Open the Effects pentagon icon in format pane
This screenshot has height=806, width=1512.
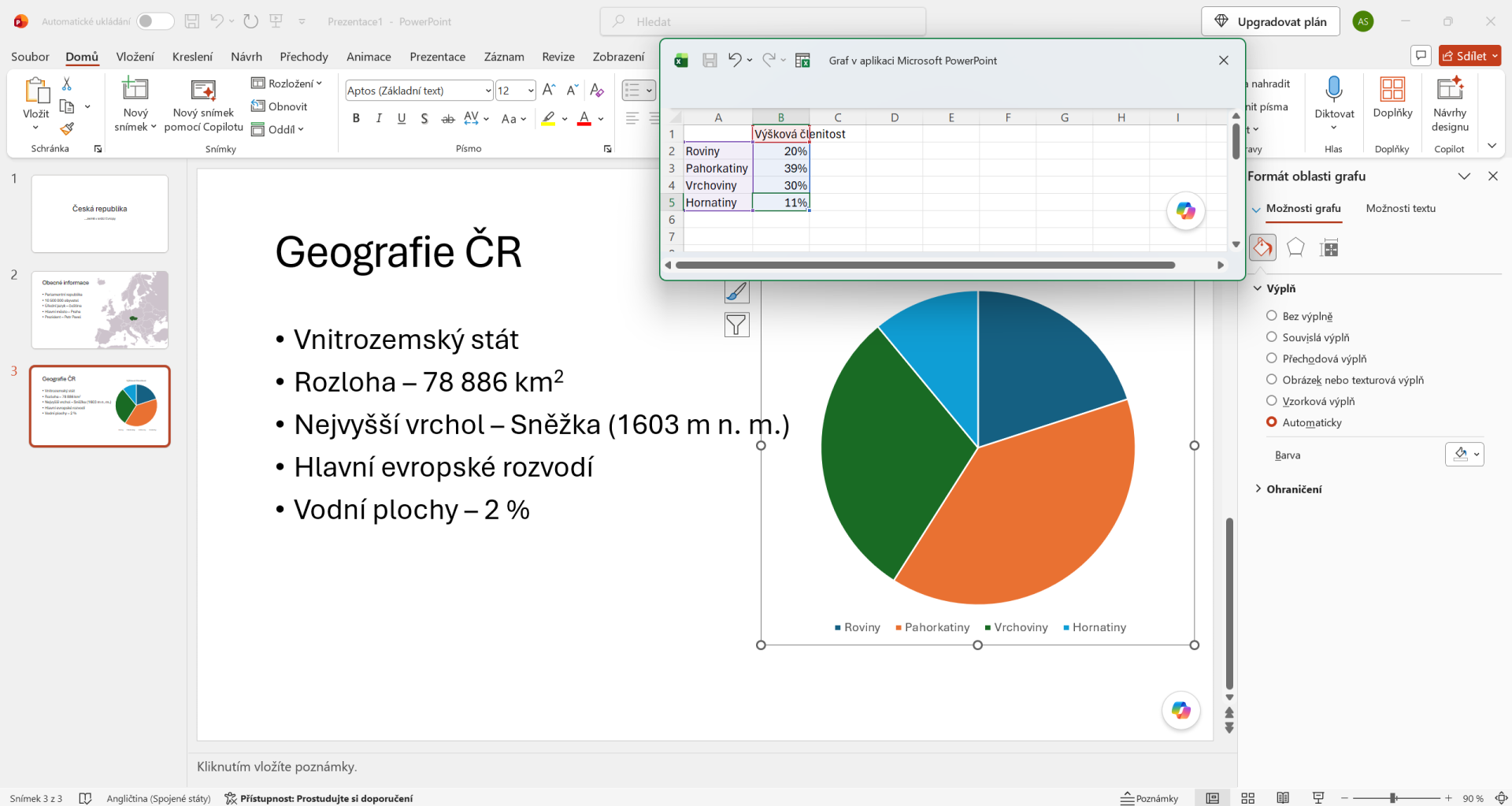(x=1295, y=247)
